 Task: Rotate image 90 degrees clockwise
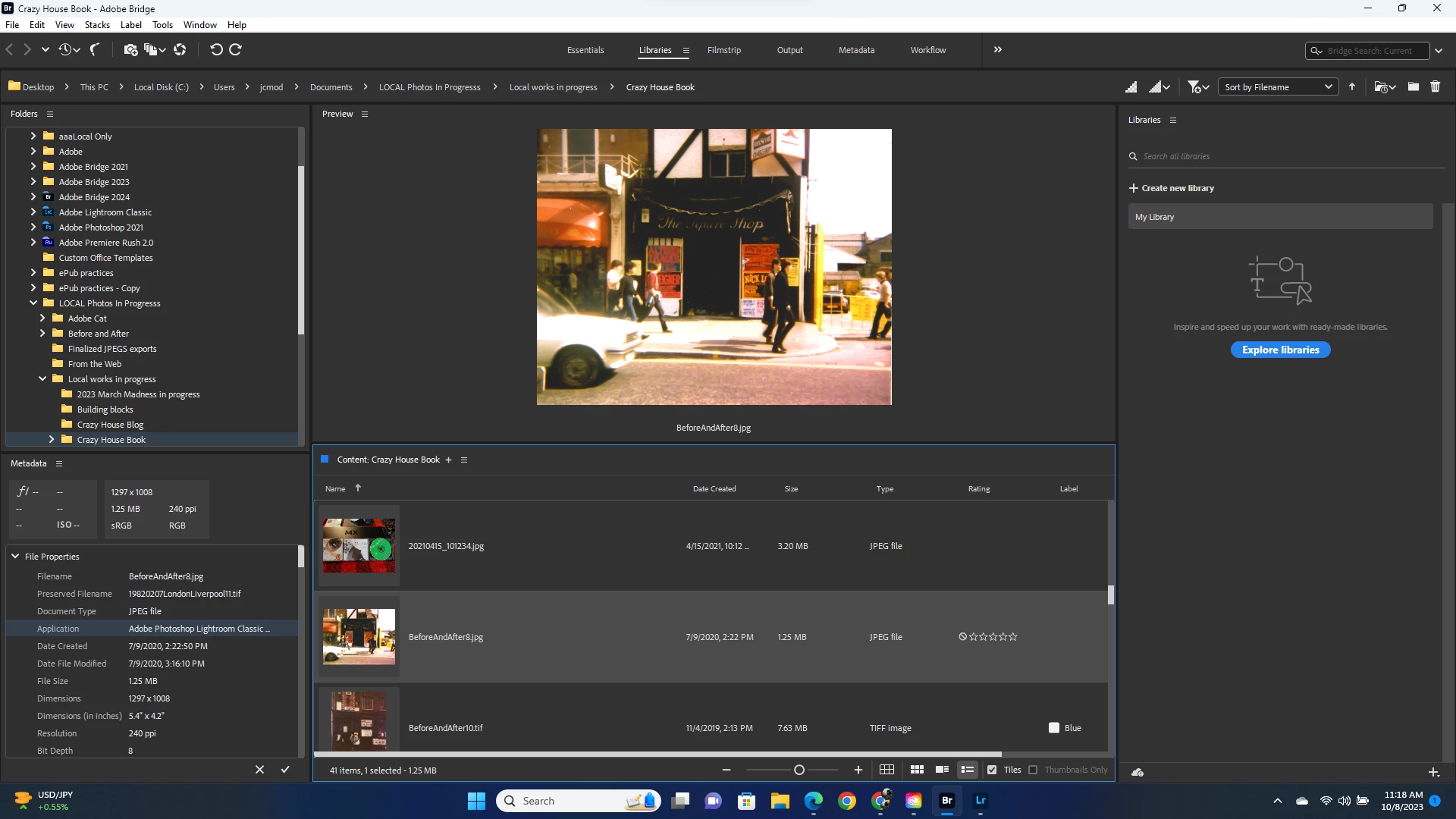click(x=235, y=50)
